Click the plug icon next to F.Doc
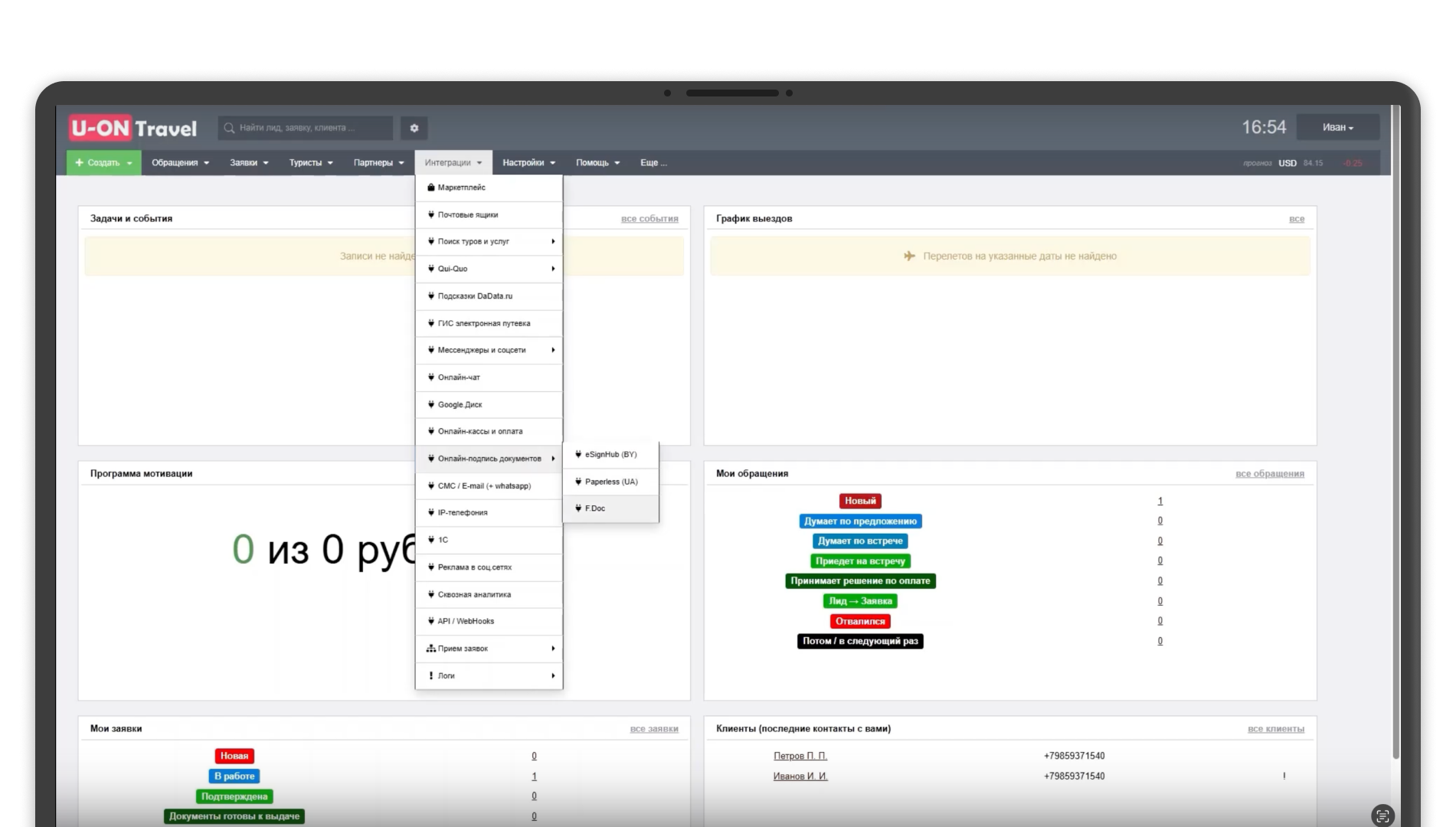The image size is (1456, 827). 578,508
